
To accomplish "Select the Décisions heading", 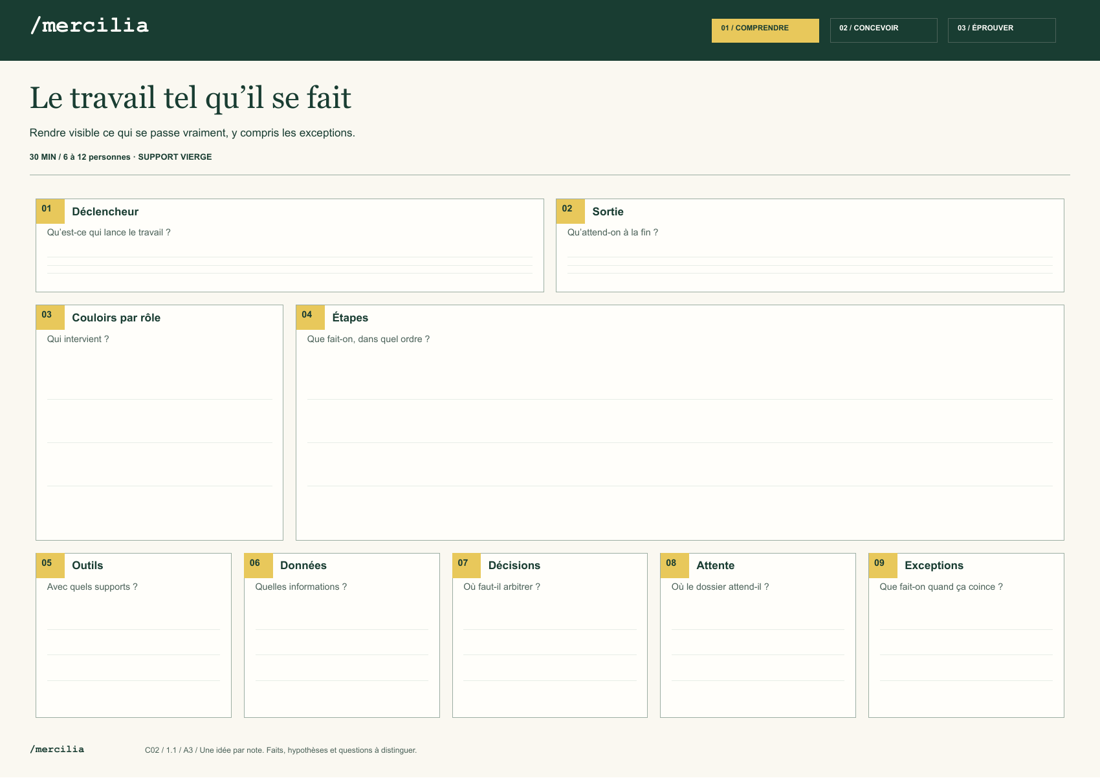I will 514,565.
